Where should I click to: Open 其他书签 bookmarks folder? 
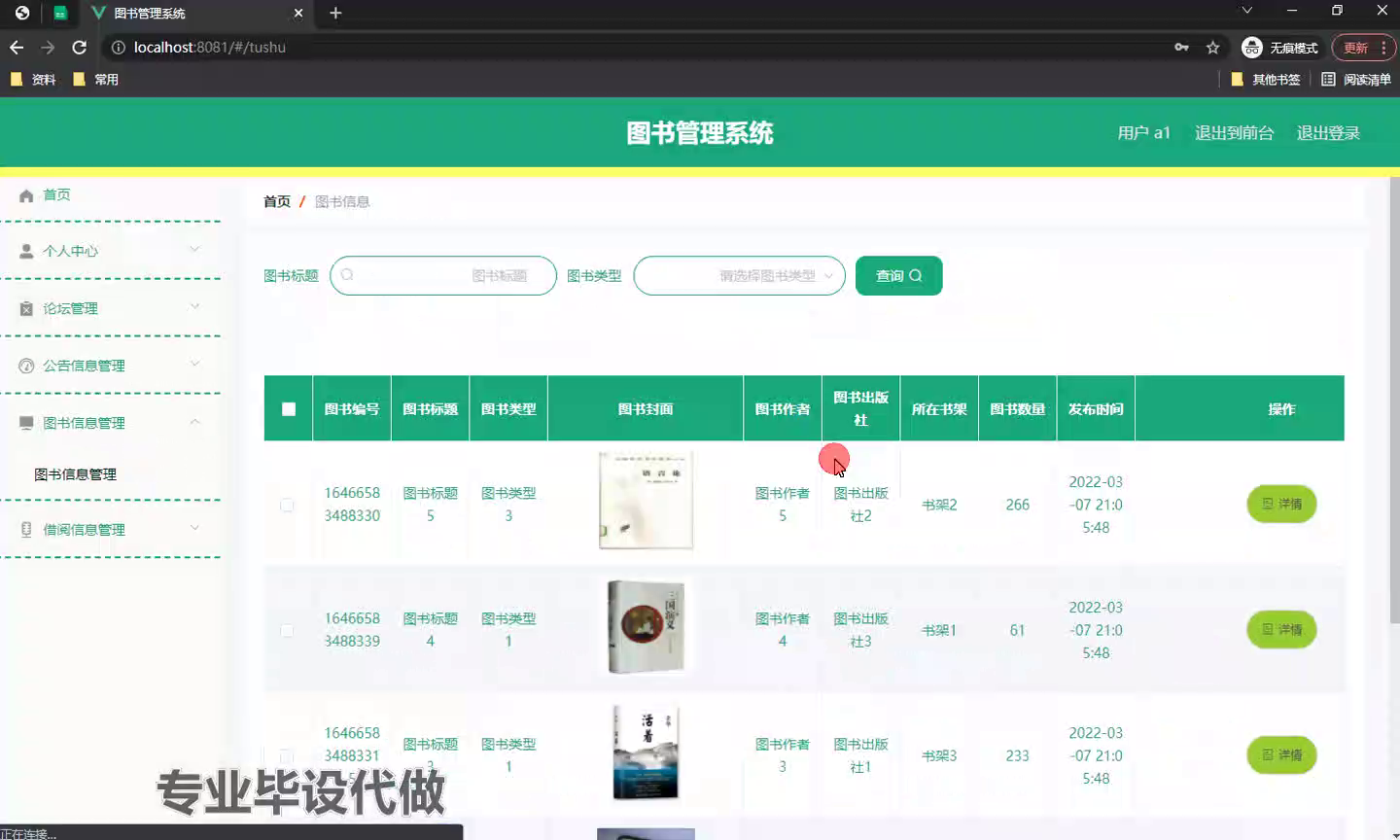[x=1265, y=80]
